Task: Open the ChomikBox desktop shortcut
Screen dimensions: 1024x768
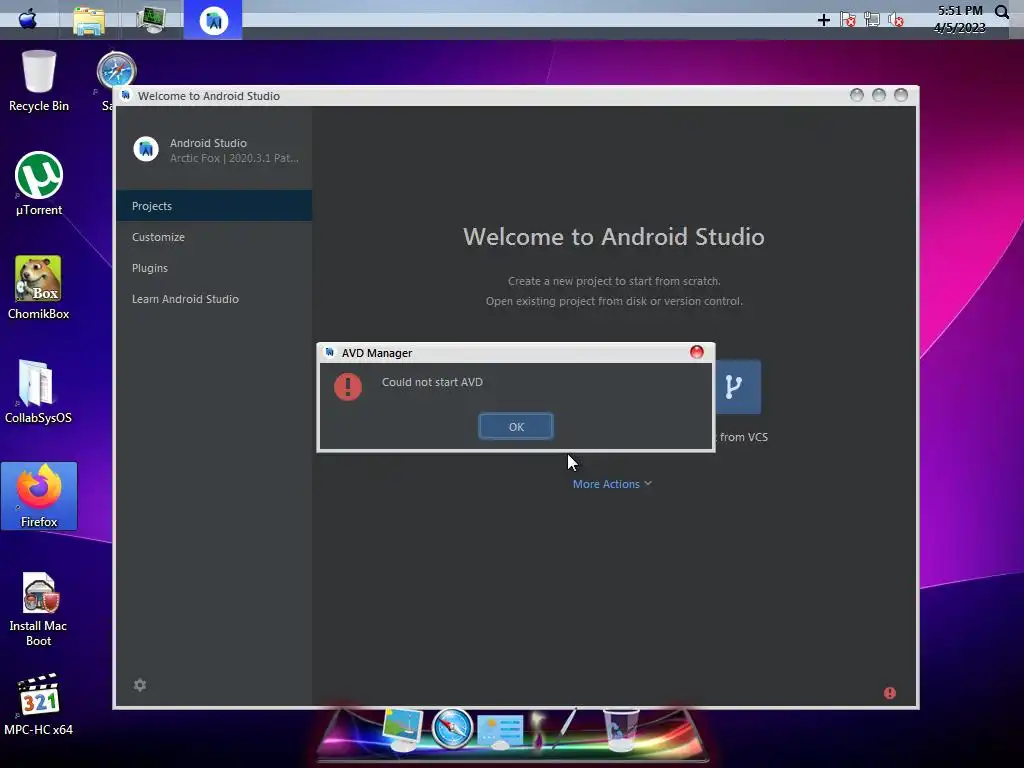Action: (39, 287)
